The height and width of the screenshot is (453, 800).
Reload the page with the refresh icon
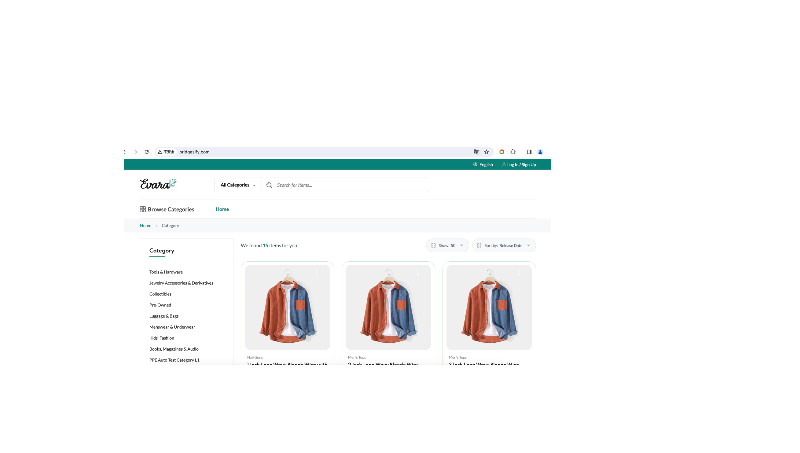coord(147,152)
